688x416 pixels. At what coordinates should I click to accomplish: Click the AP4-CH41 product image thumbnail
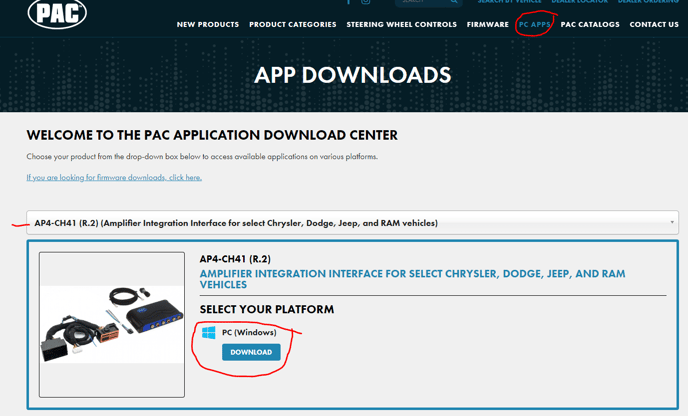(x=112, y=325)
